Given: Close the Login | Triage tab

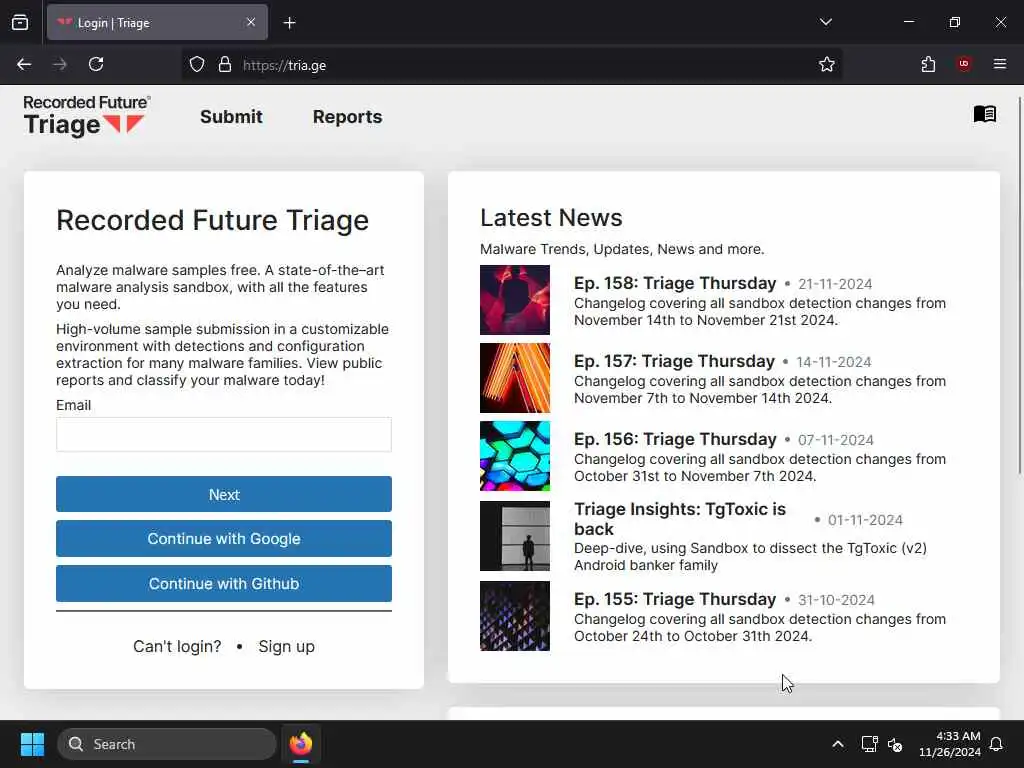Looking at the screenshot, I should click(x=251, y=23).
